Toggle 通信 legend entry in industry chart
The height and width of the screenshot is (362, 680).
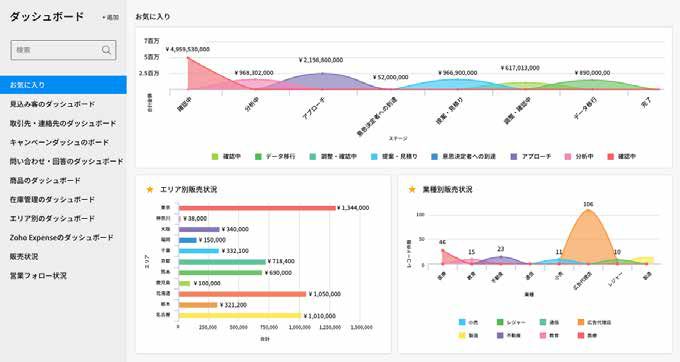pos(549,323)
